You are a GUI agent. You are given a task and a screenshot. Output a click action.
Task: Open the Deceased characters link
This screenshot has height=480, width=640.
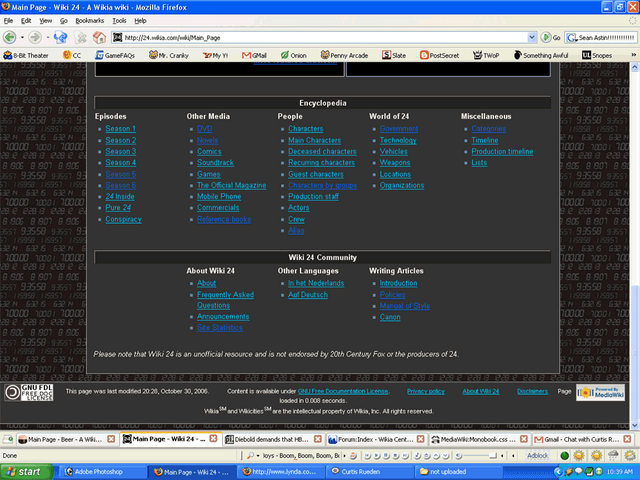[x=322, y=151]
